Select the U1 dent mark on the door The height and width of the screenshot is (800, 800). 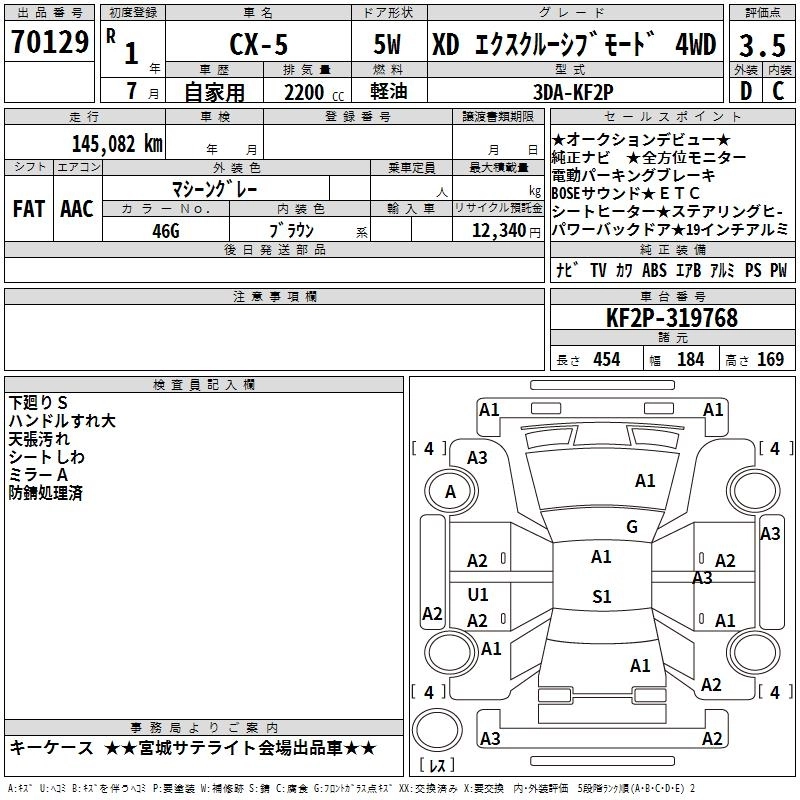click(x=478, y=595)
